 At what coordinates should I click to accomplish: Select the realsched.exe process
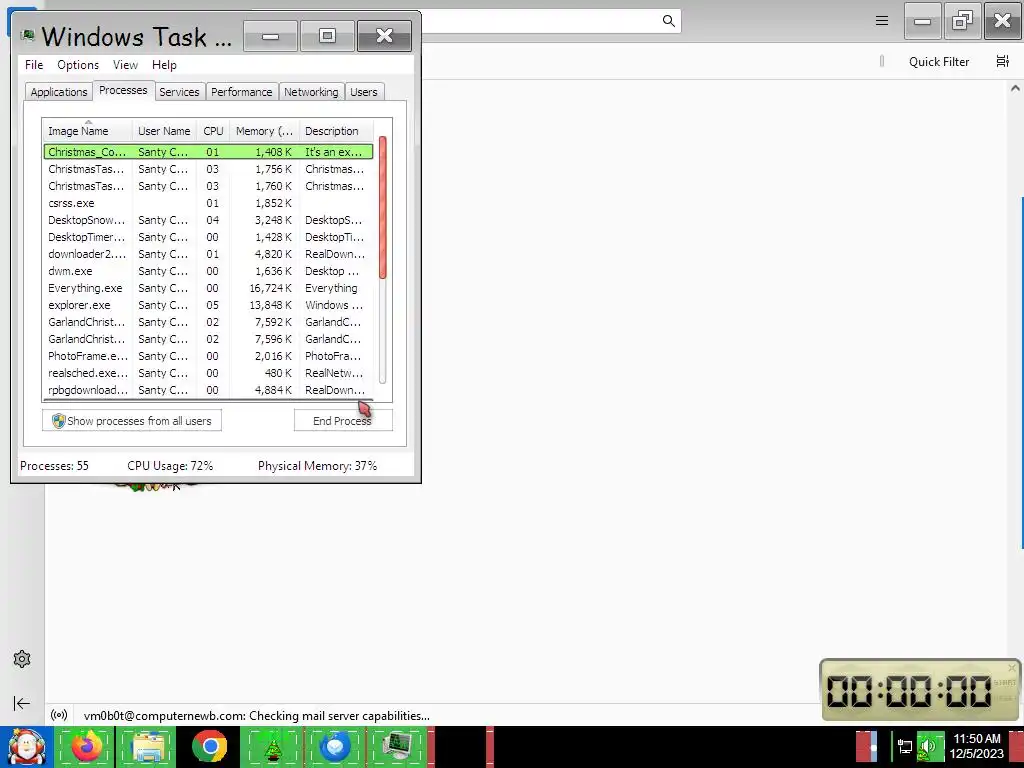tap(208, 373)
